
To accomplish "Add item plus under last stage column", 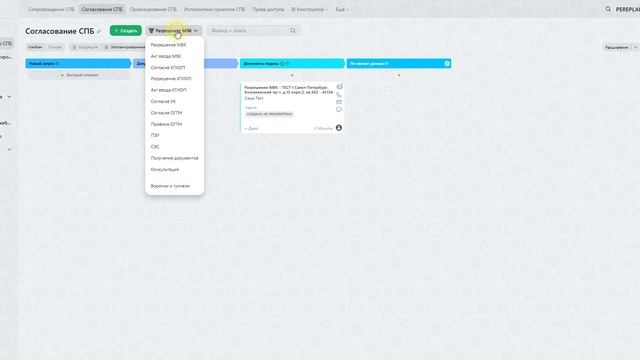I will (399, 75).
